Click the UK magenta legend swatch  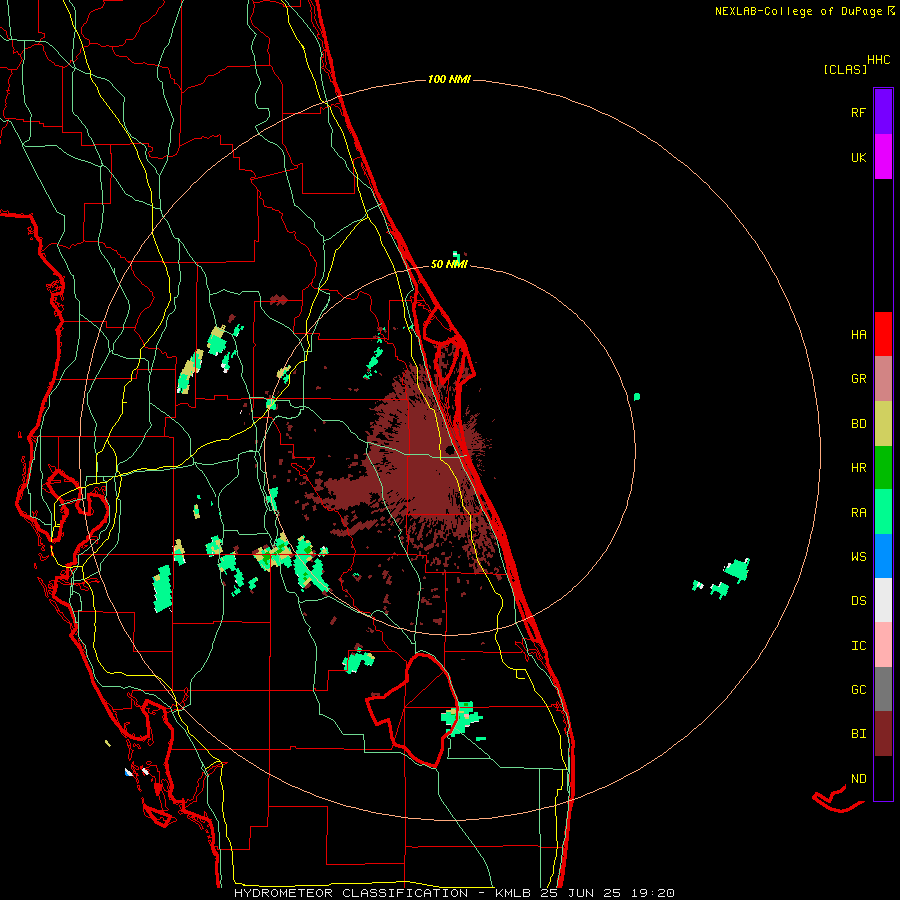point(883,157)
